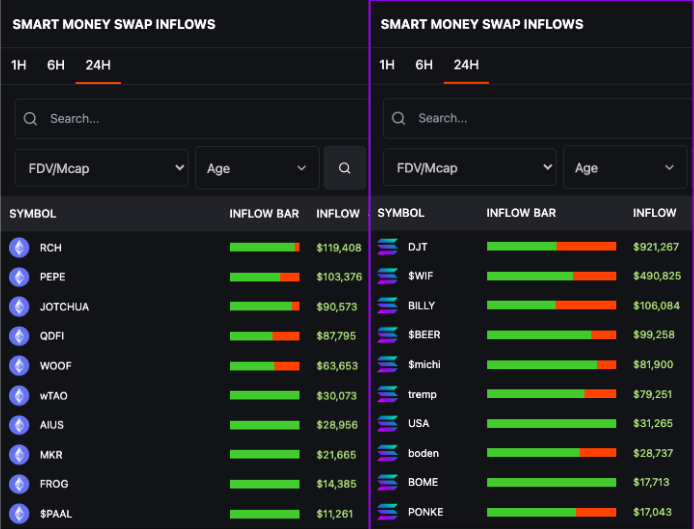Click the boden symbol name
The width and height of the screenshot is (694, 529).
point(424,453)
